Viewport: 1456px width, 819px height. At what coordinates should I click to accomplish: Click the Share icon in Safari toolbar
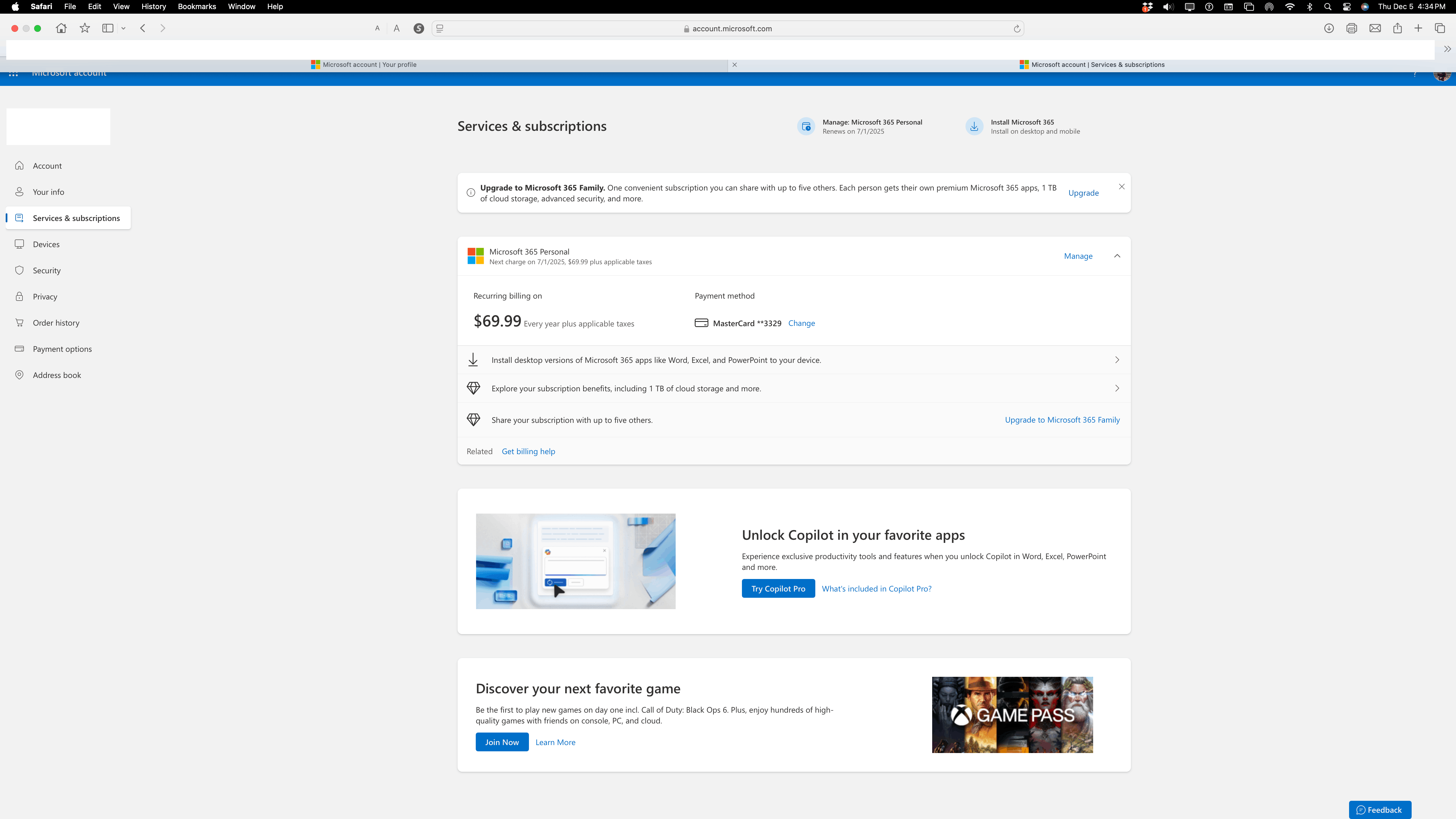click(x=1397, y=28)
